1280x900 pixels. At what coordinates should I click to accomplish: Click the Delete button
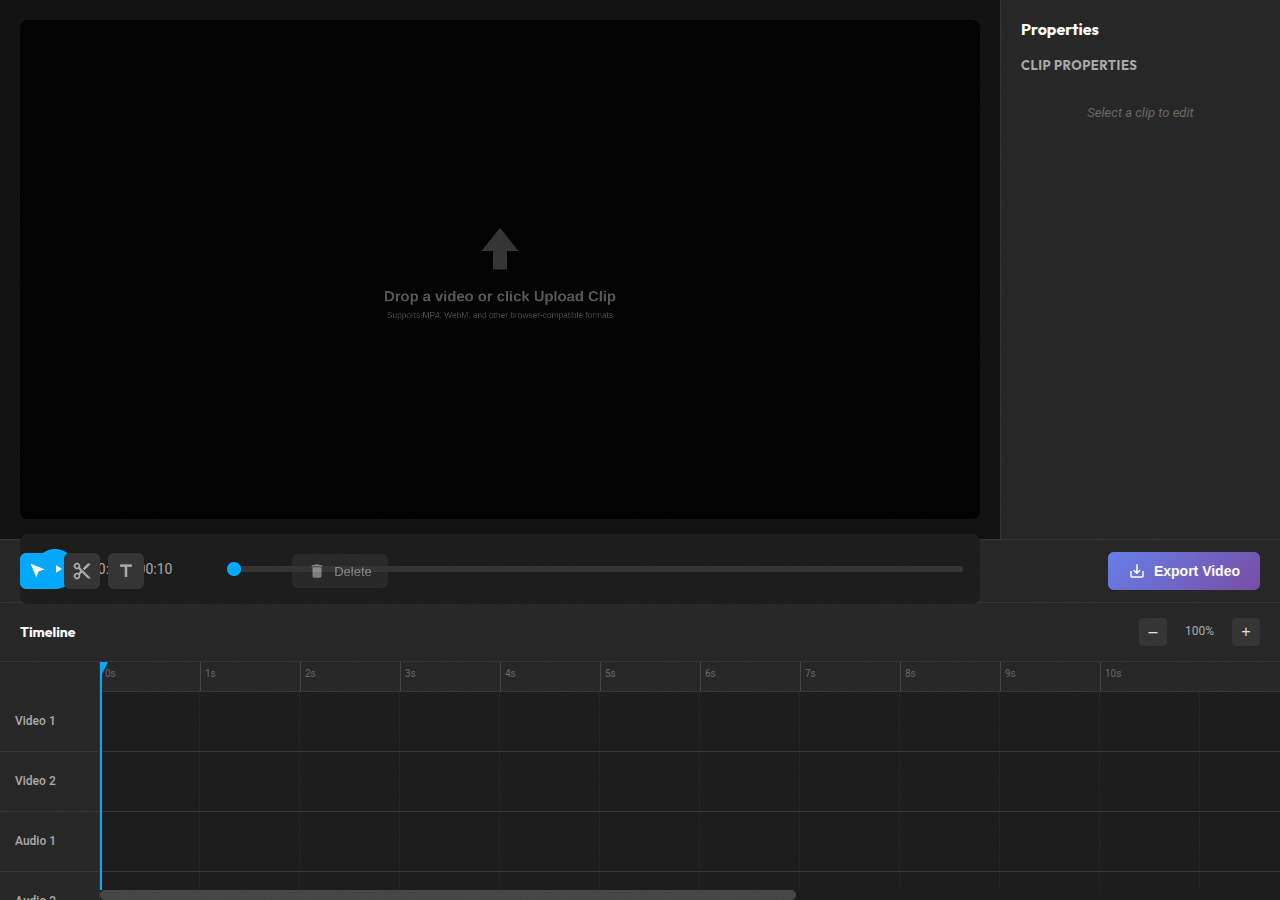(340, 571)
